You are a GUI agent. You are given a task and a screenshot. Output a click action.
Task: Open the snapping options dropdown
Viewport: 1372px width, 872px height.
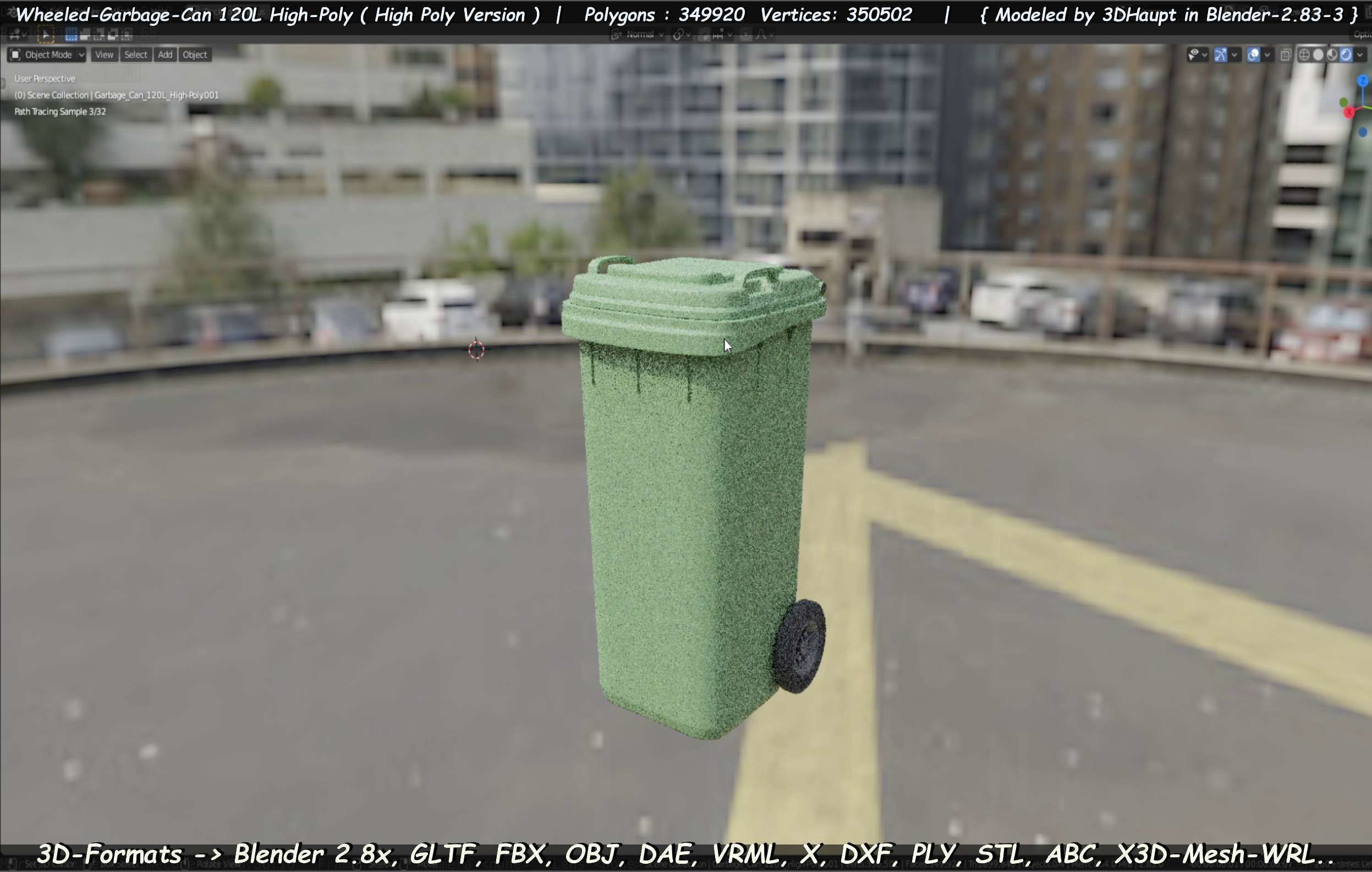pos(722,35)
